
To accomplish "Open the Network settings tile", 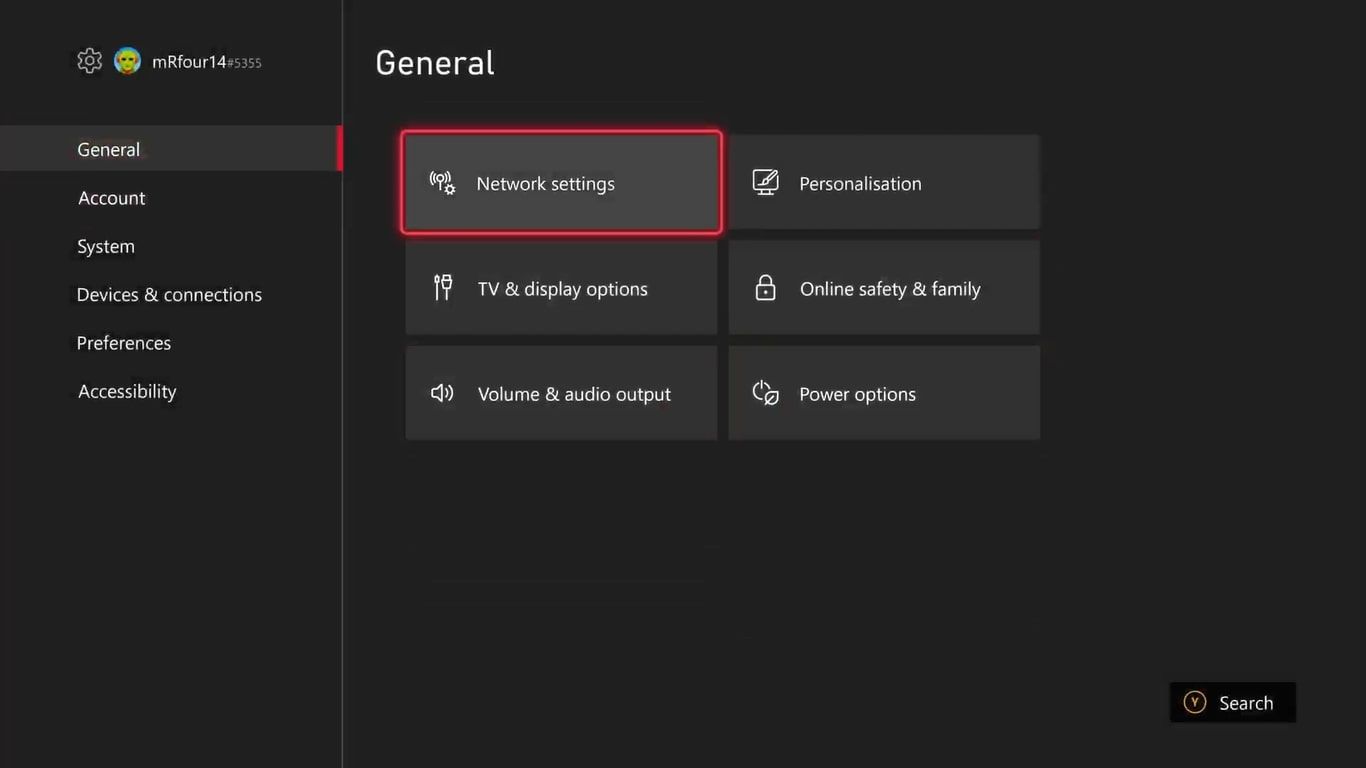I will (560, 183).
